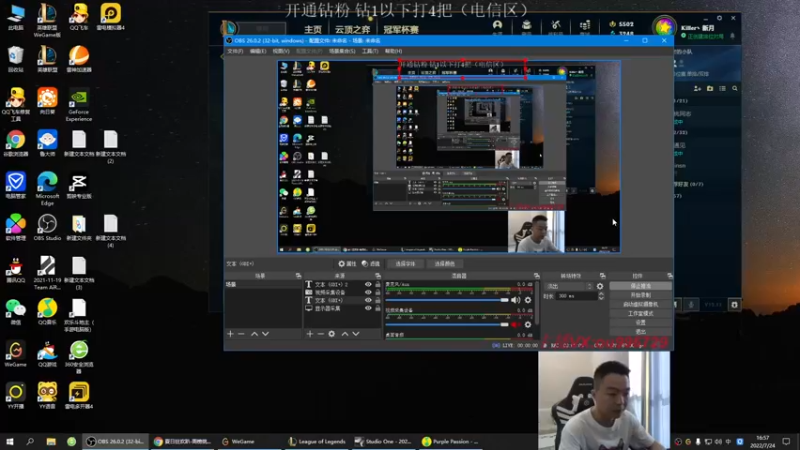Viewport: 800px width, 450px height.
Task: Toggle lock on 显示器采集 source
Action: click(378, 308)
